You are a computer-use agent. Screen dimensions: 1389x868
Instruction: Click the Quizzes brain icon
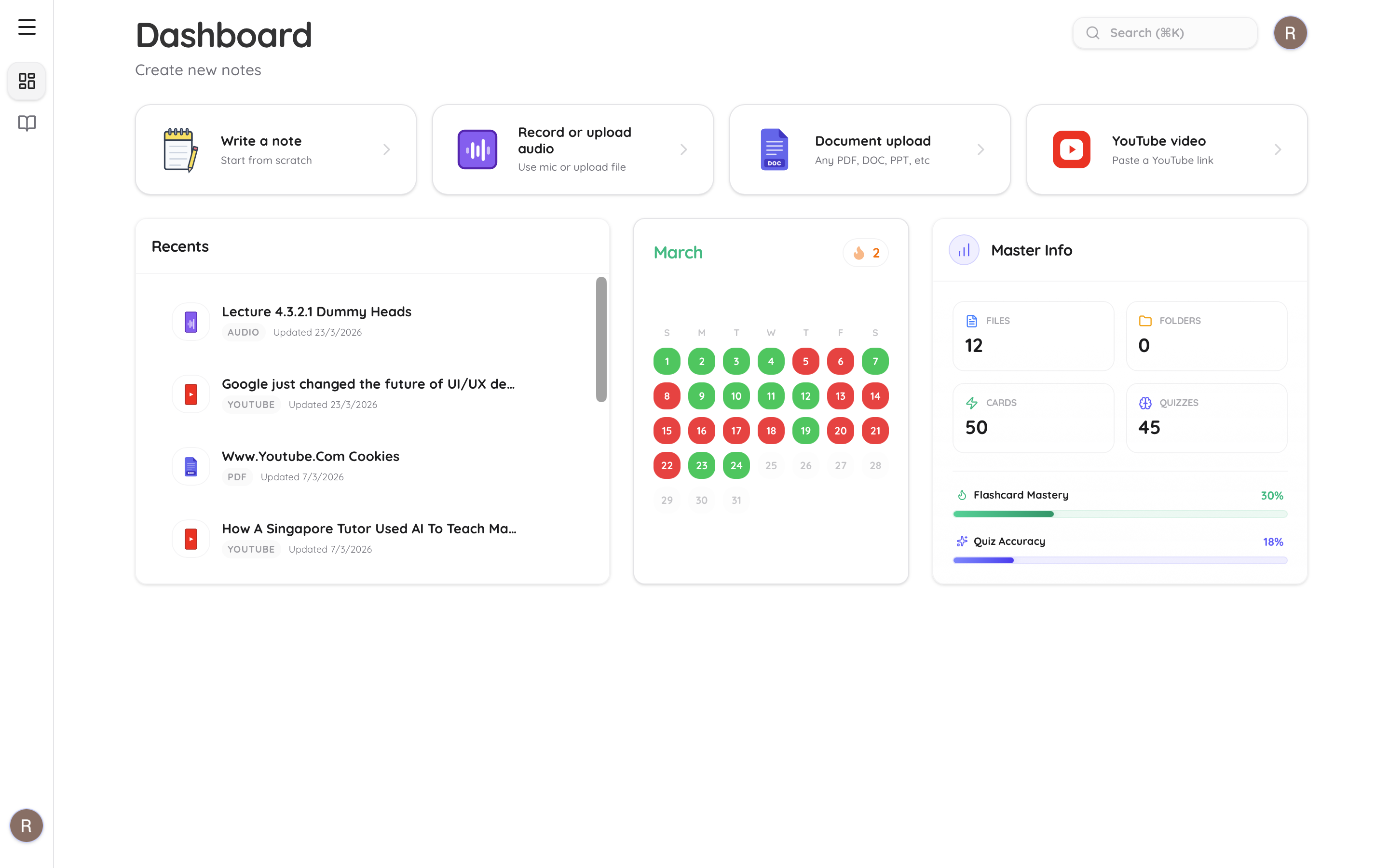click(1145, 403)
